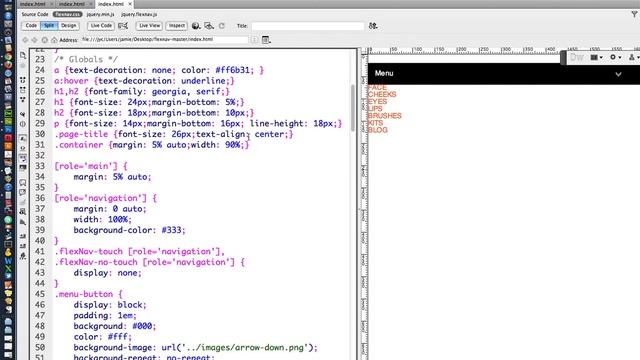
Task: Open the jquery.flexnav.js related file
Action: point(139,14)
